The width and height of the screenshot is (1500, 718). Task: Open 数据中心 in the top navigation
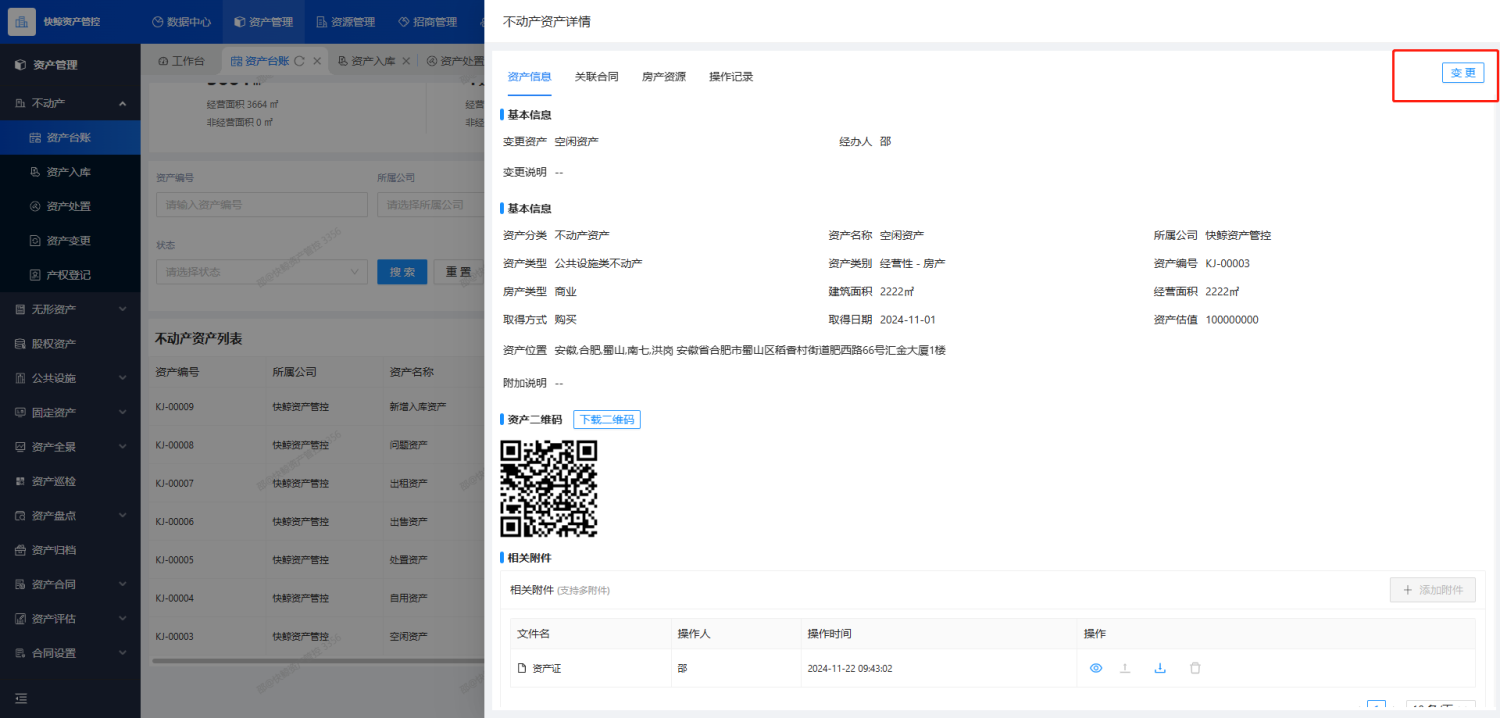[181, 21]
